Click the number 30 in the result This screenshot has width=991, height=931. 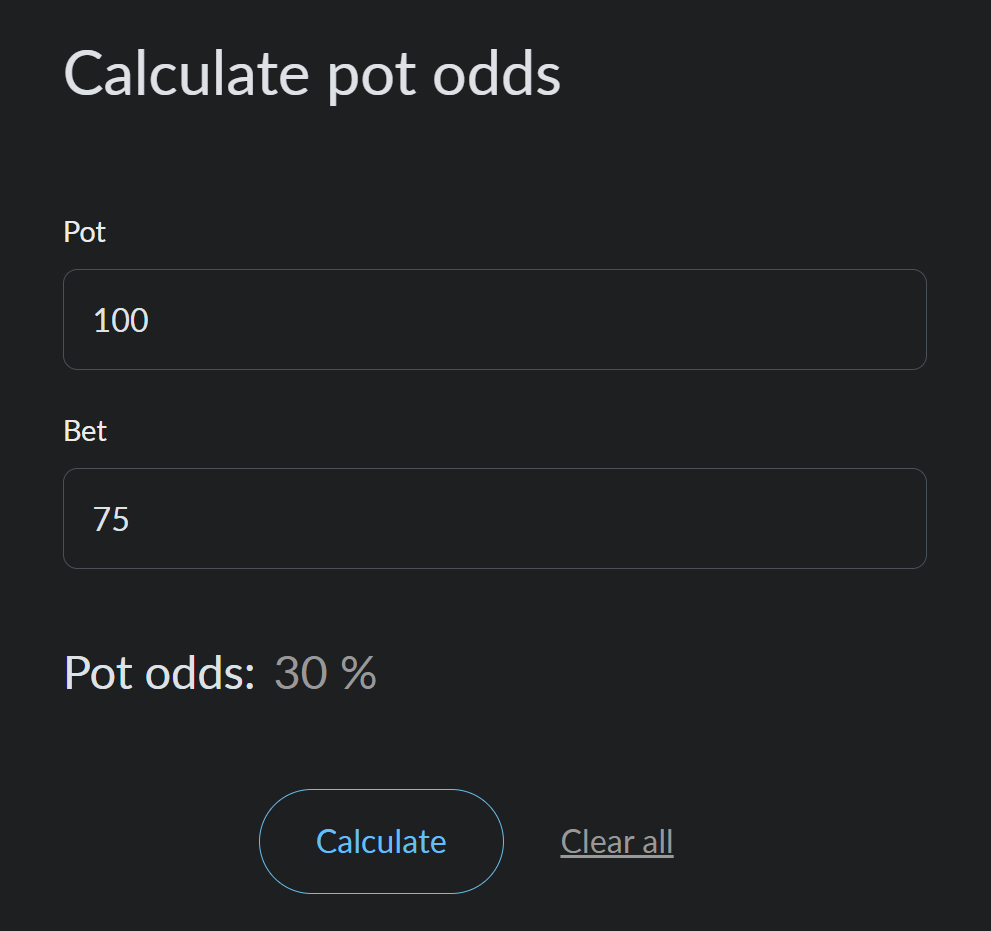[300, 673]
